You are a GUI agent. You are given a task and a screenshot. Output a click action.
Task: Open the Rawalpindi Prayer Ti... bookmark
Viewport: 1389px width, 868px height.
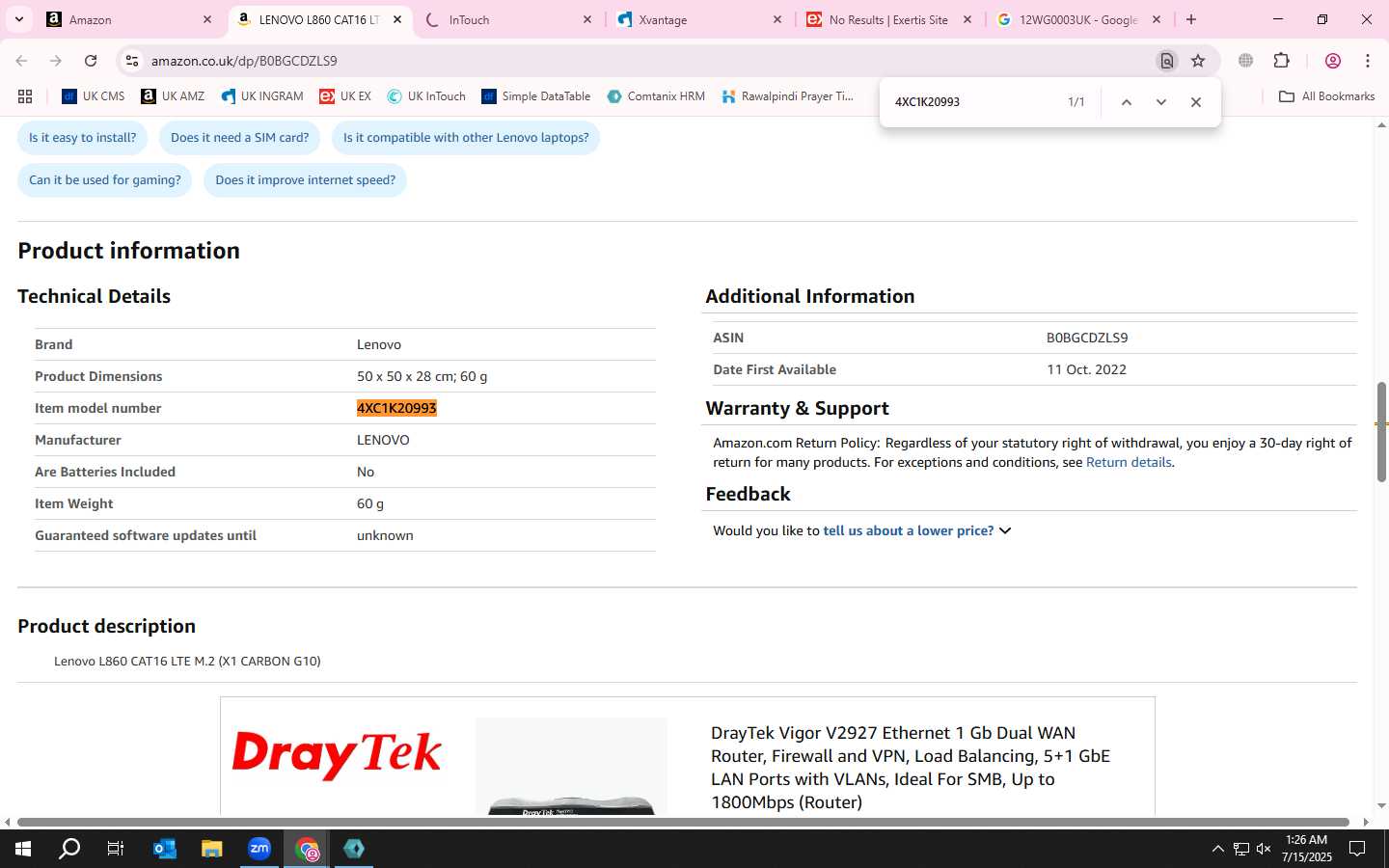[787, 96]
